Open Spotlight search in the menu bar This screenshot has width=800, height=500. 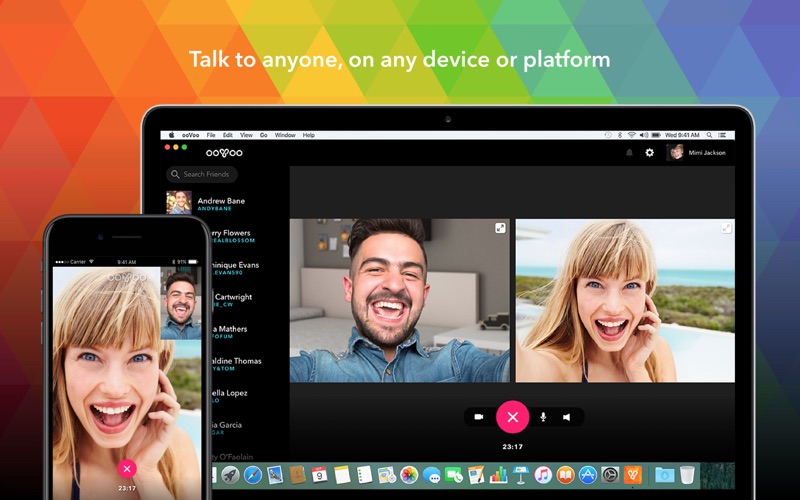[709, 135]
